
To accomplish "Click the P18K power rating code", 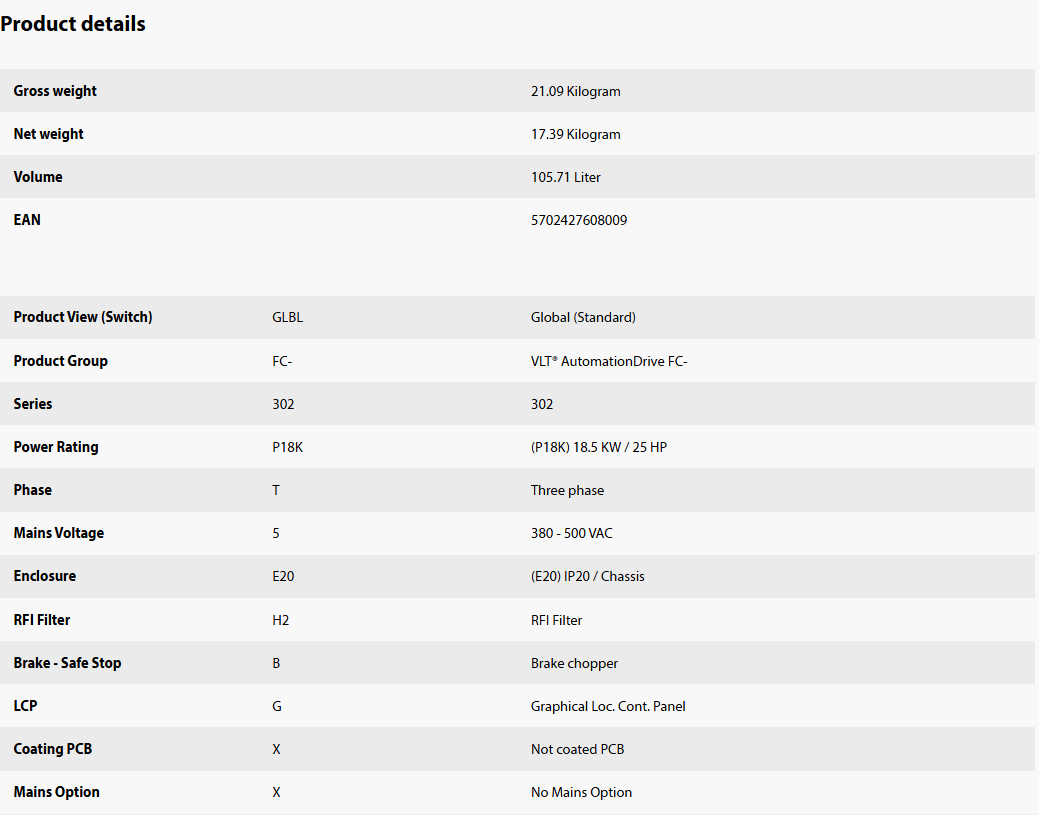I will 287,447.
